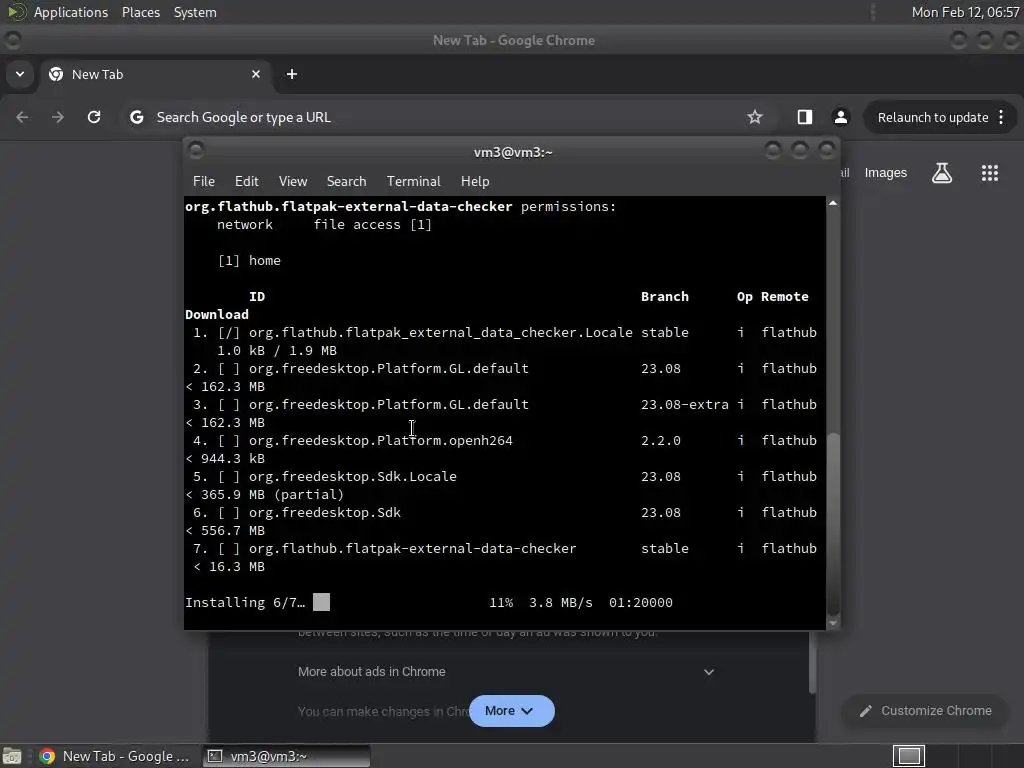The width and height of the screenshot is (1024, 768).
Task: Expand More about ads in Chrome
Action: (x=506, y=671)
